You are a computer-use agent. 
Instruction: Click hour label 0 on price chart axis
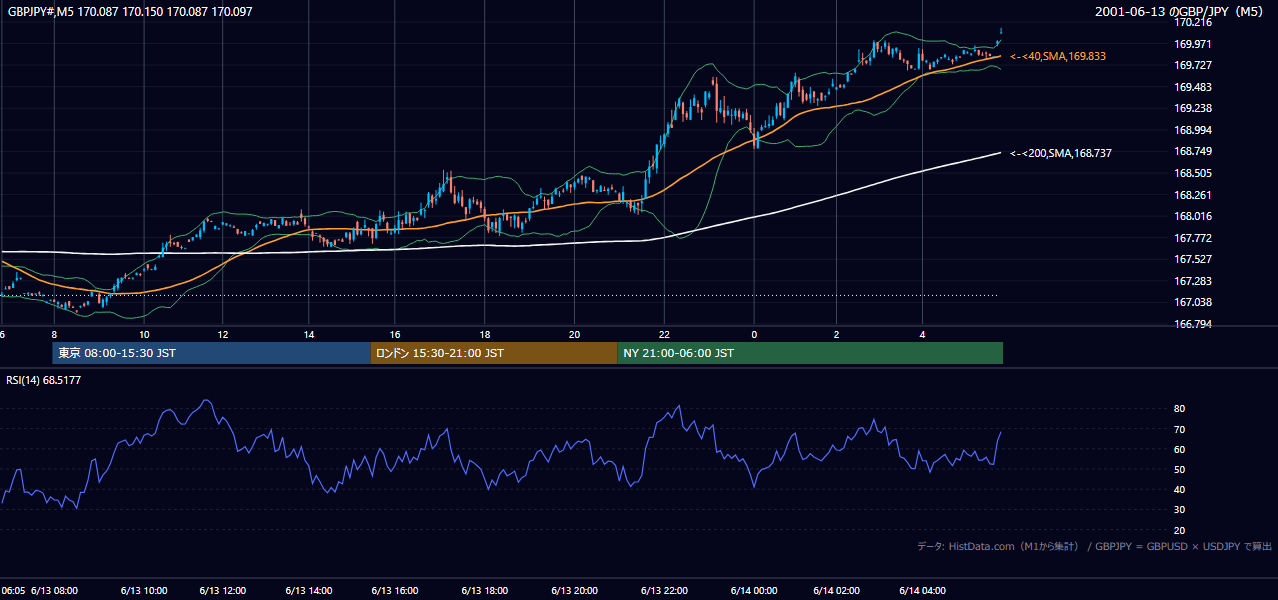point(754,334)
